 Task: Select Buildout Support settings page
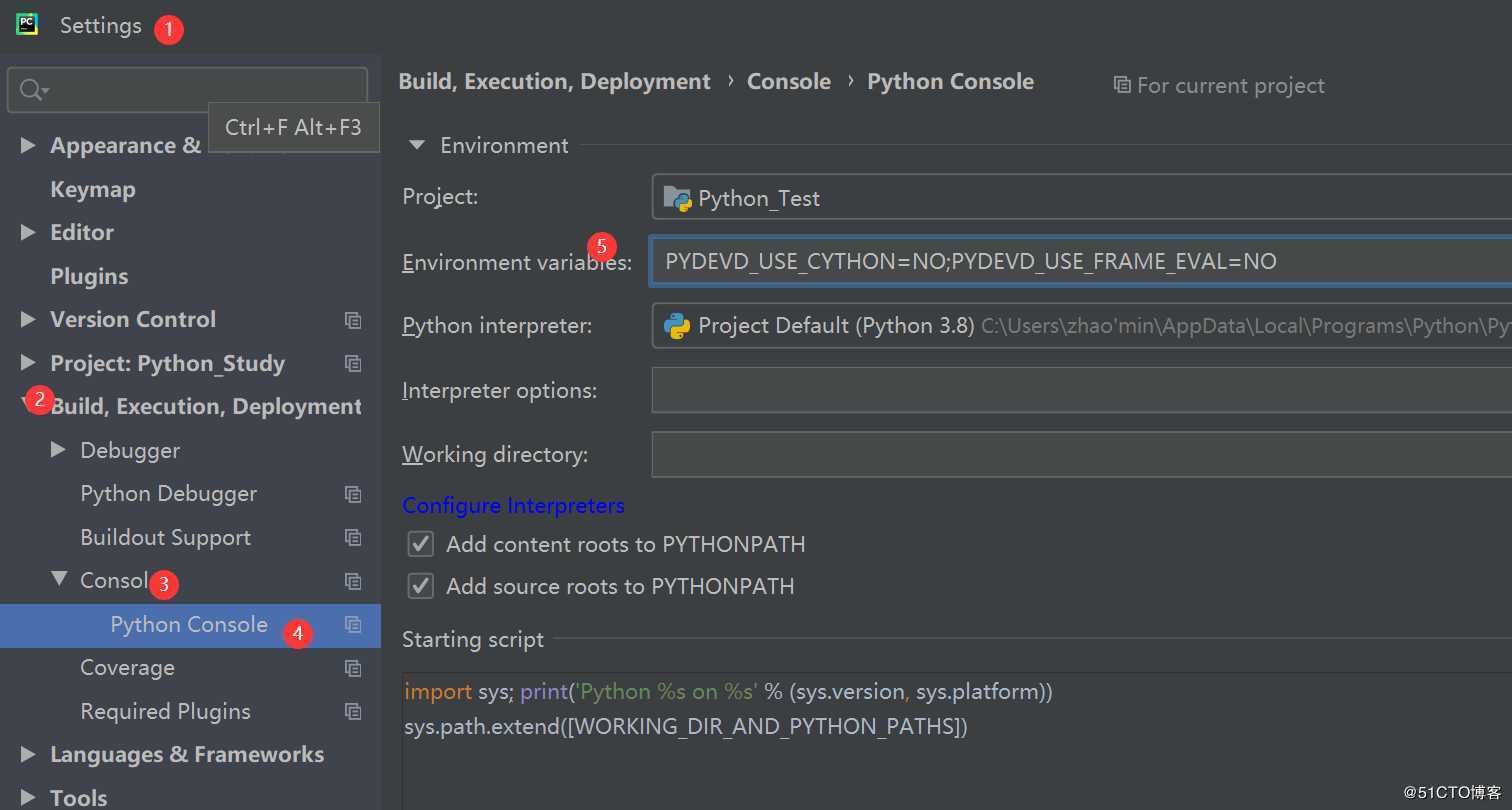click(166, 537)
